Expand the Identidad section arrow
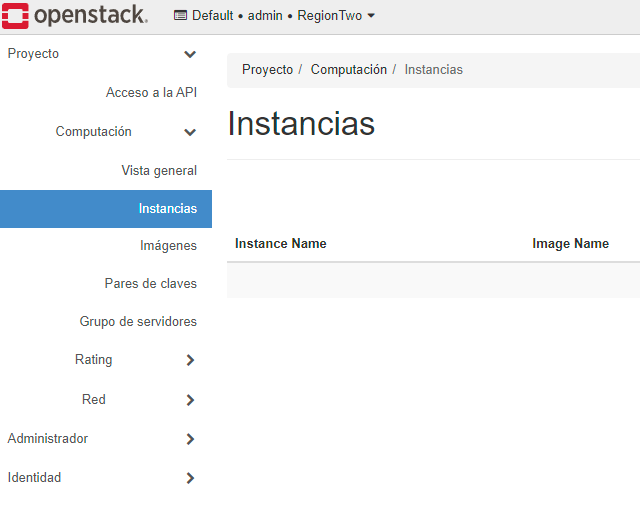Screen dimensions: 640x527 pyautogui.click(x=190, y=478)
